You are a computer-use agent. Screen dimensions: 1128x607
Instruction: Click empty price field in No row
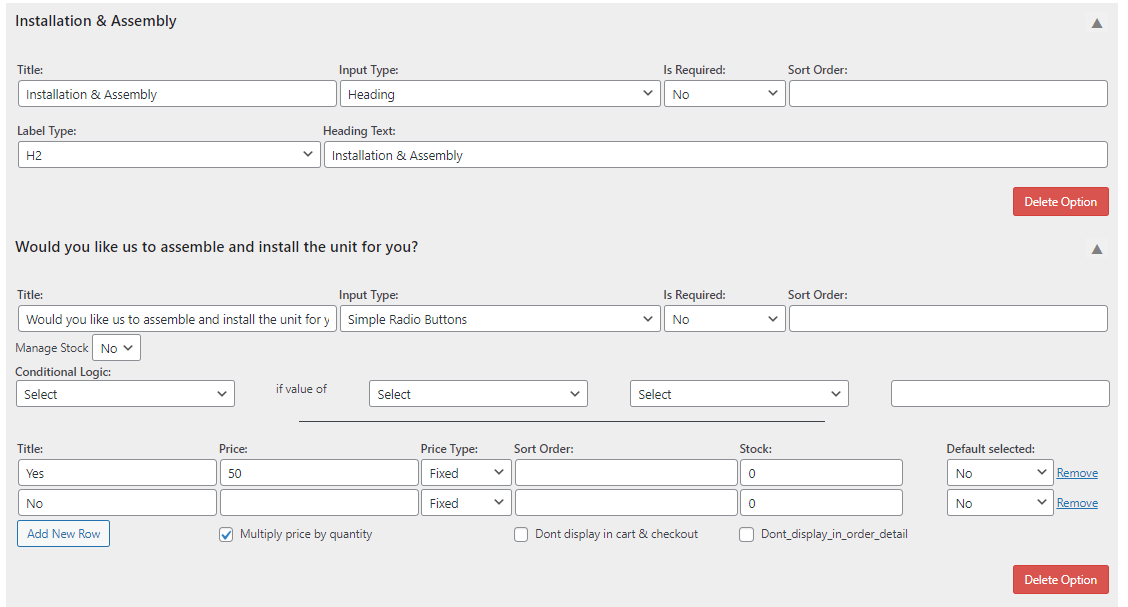click(x=319, y=503)
